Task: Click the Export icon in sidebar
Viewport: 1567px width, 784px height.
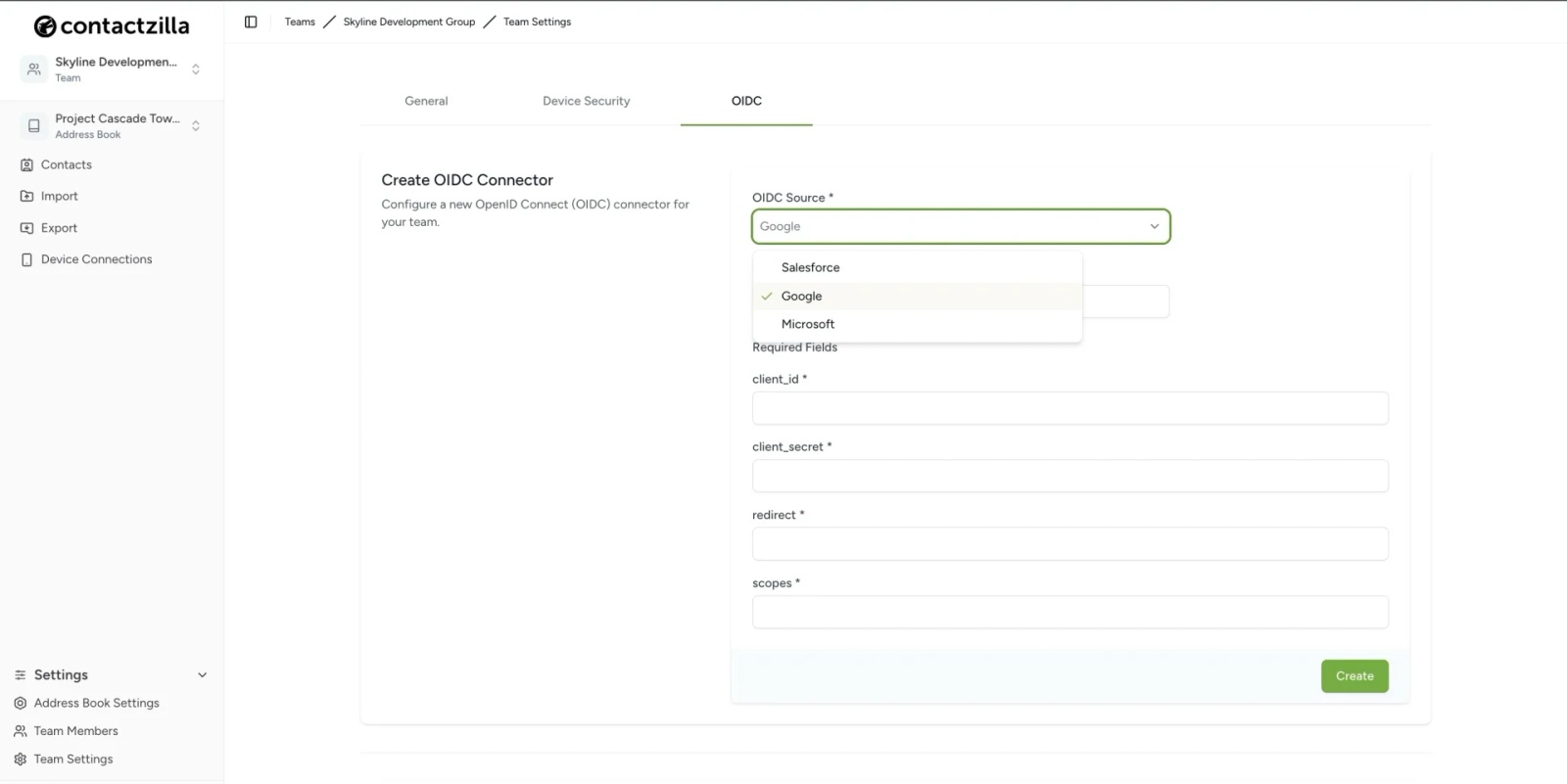Action: [26, 228]
